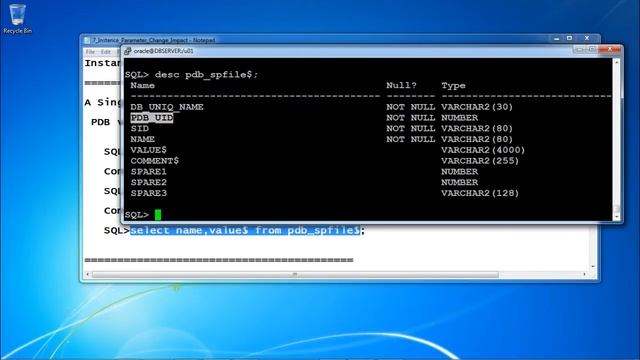Click the terminal SQL> prompt cursor

[158, 215]
